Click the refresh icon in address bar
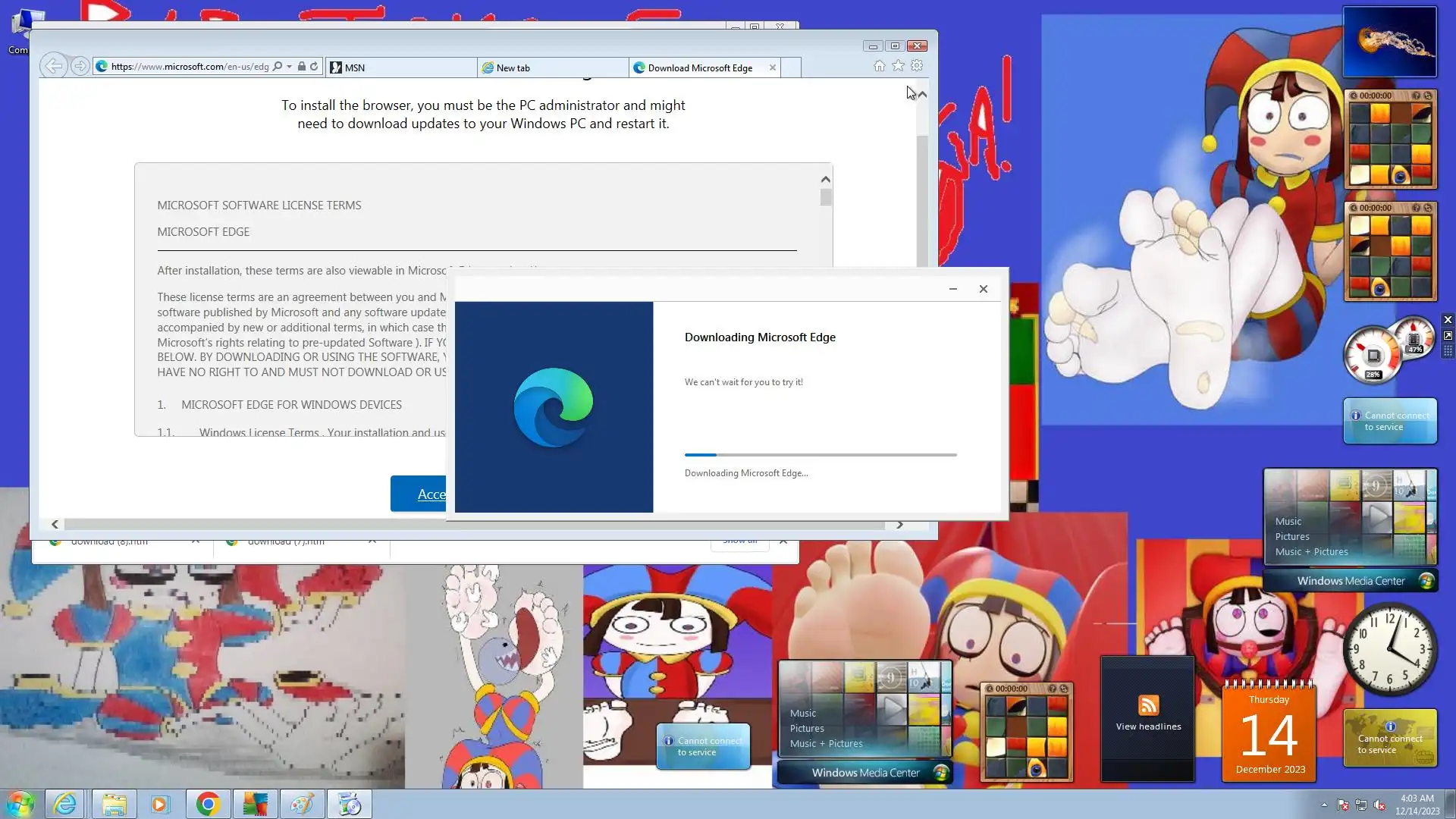Viewport: 1456px width, 819px height. click(314, 67)
